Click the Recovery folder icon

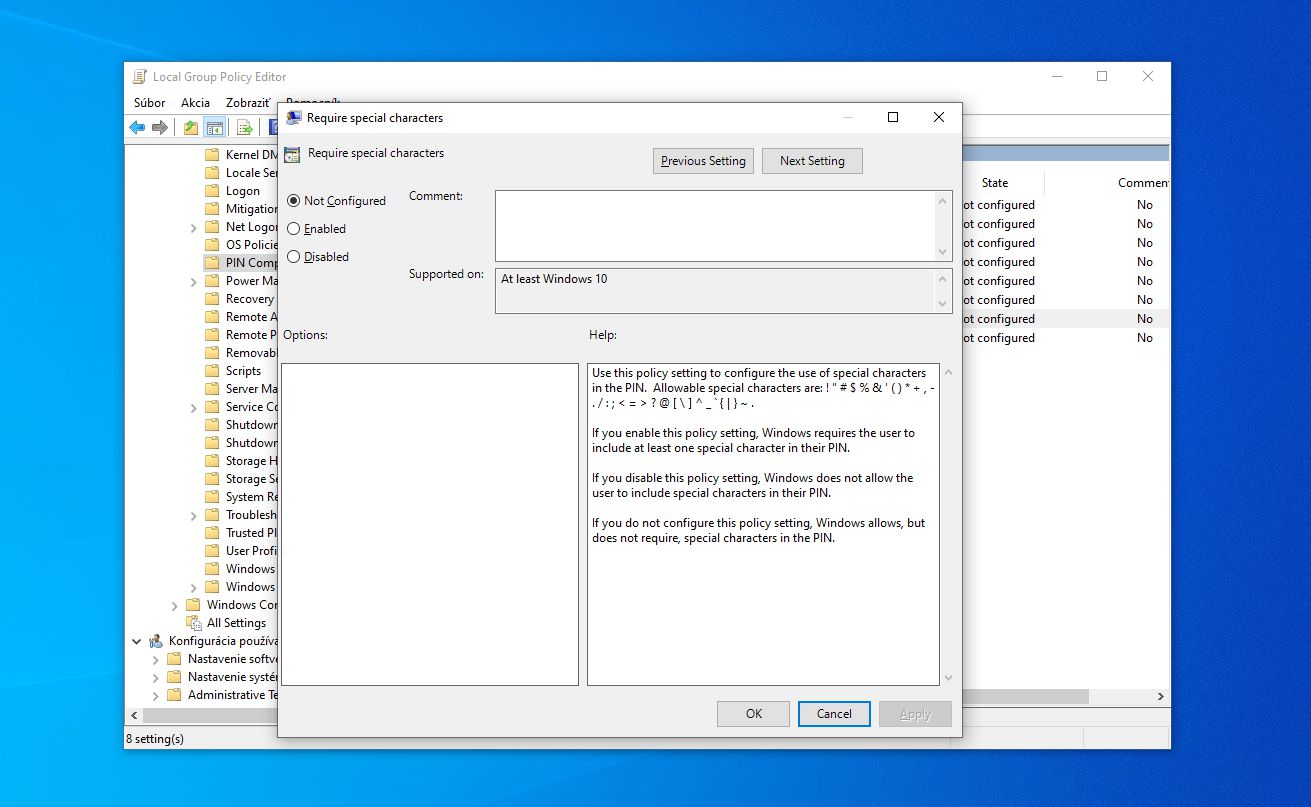tap(211, 299)
